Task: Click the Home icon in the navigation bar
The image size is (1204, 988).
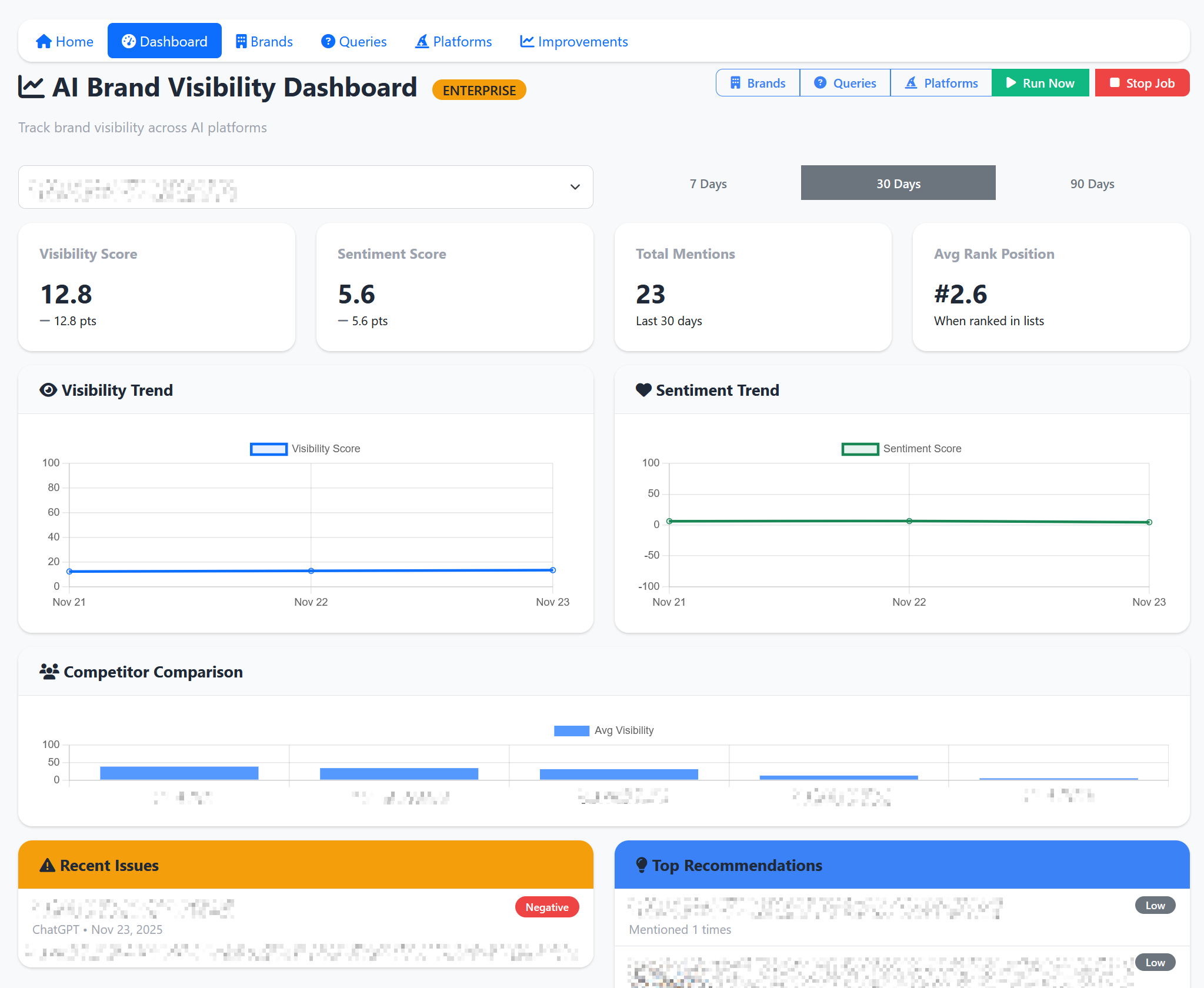Action: coord(43,41)
